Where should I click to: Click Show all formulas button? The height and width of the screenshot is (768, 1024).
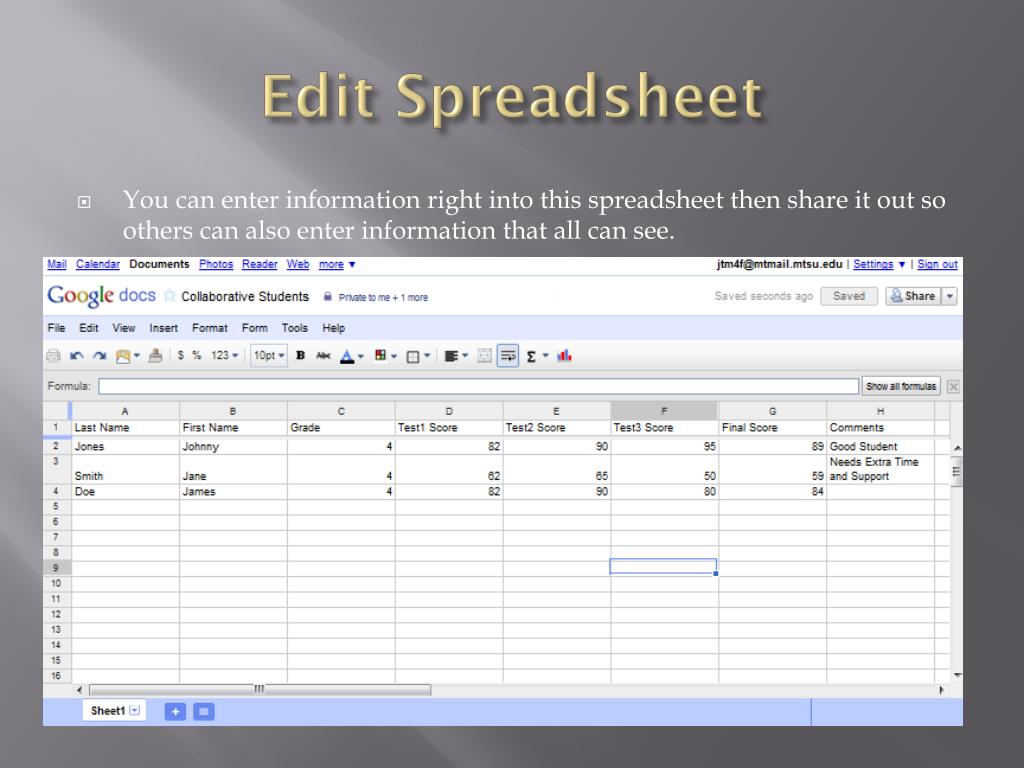pos(901,387)
